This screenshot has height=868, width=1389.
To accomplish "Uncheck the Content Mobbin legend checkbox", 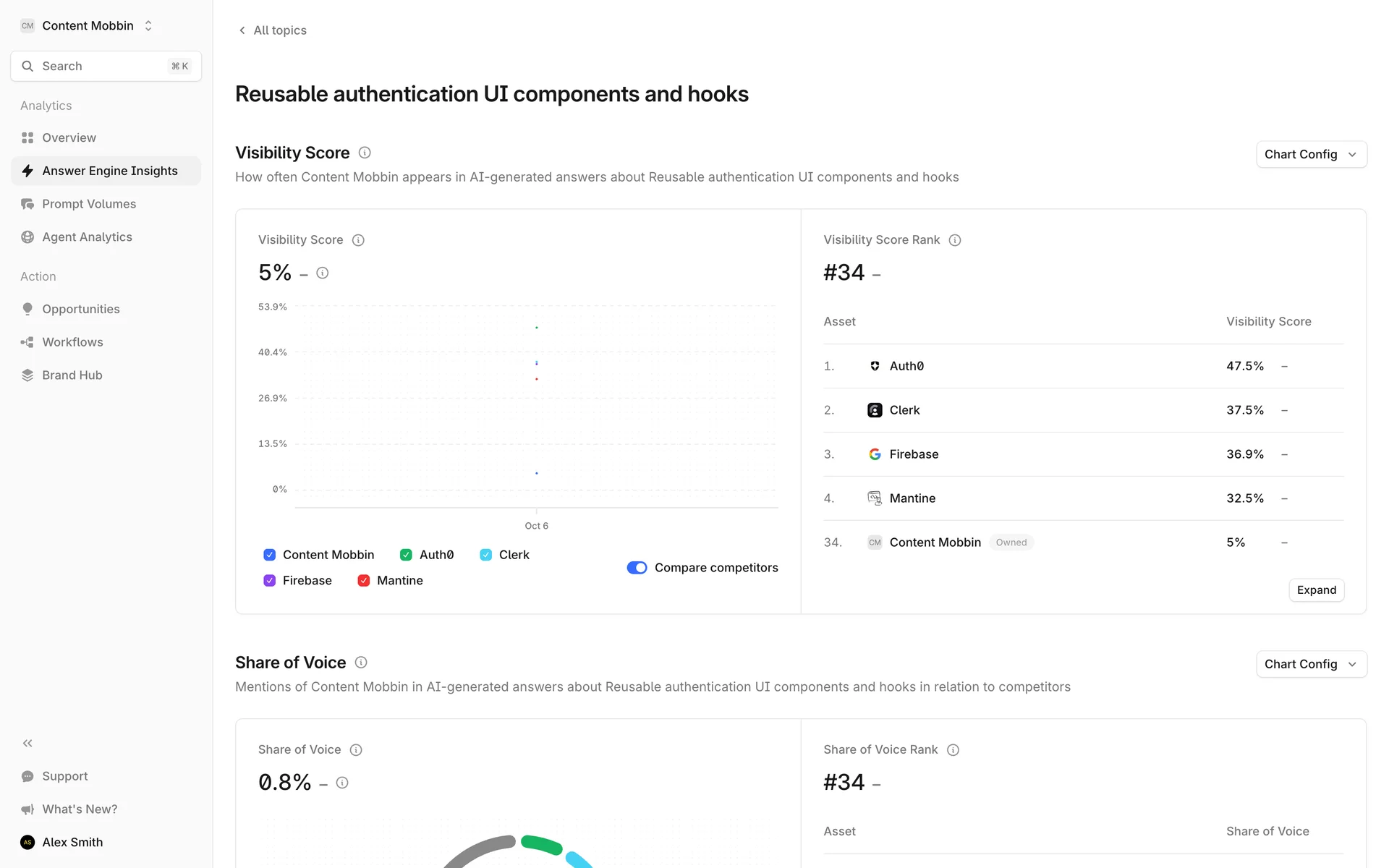I will point(270,555).
